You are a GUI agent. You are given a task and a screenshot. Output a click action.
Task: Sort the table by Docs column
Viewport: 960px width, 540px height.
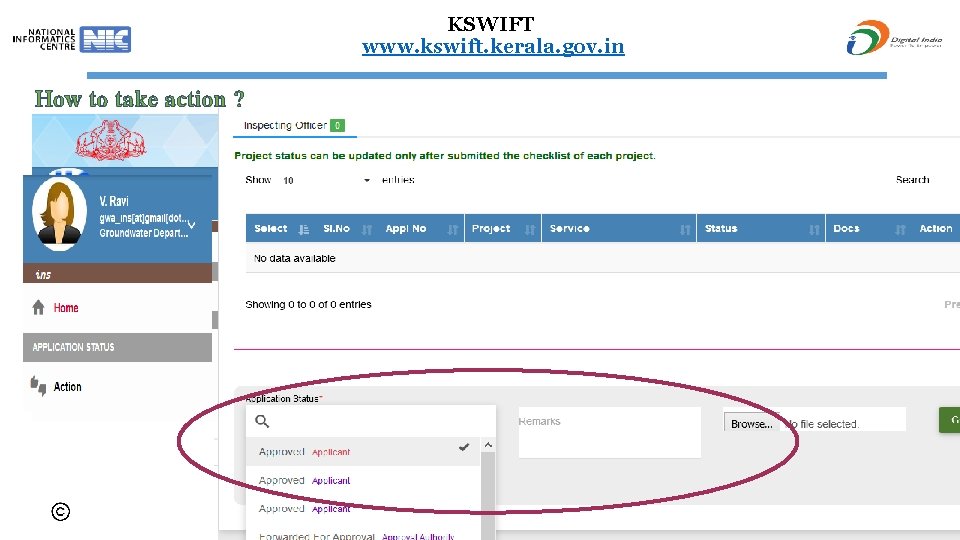[x=868, y=228]
